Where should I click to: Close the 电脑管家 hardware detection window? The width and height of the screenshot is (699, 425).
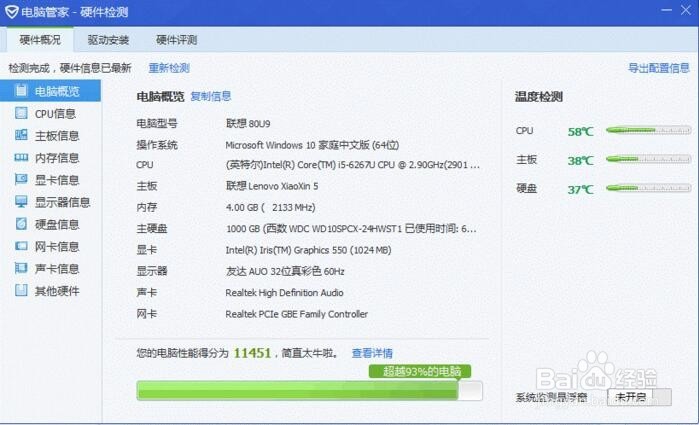686,10
